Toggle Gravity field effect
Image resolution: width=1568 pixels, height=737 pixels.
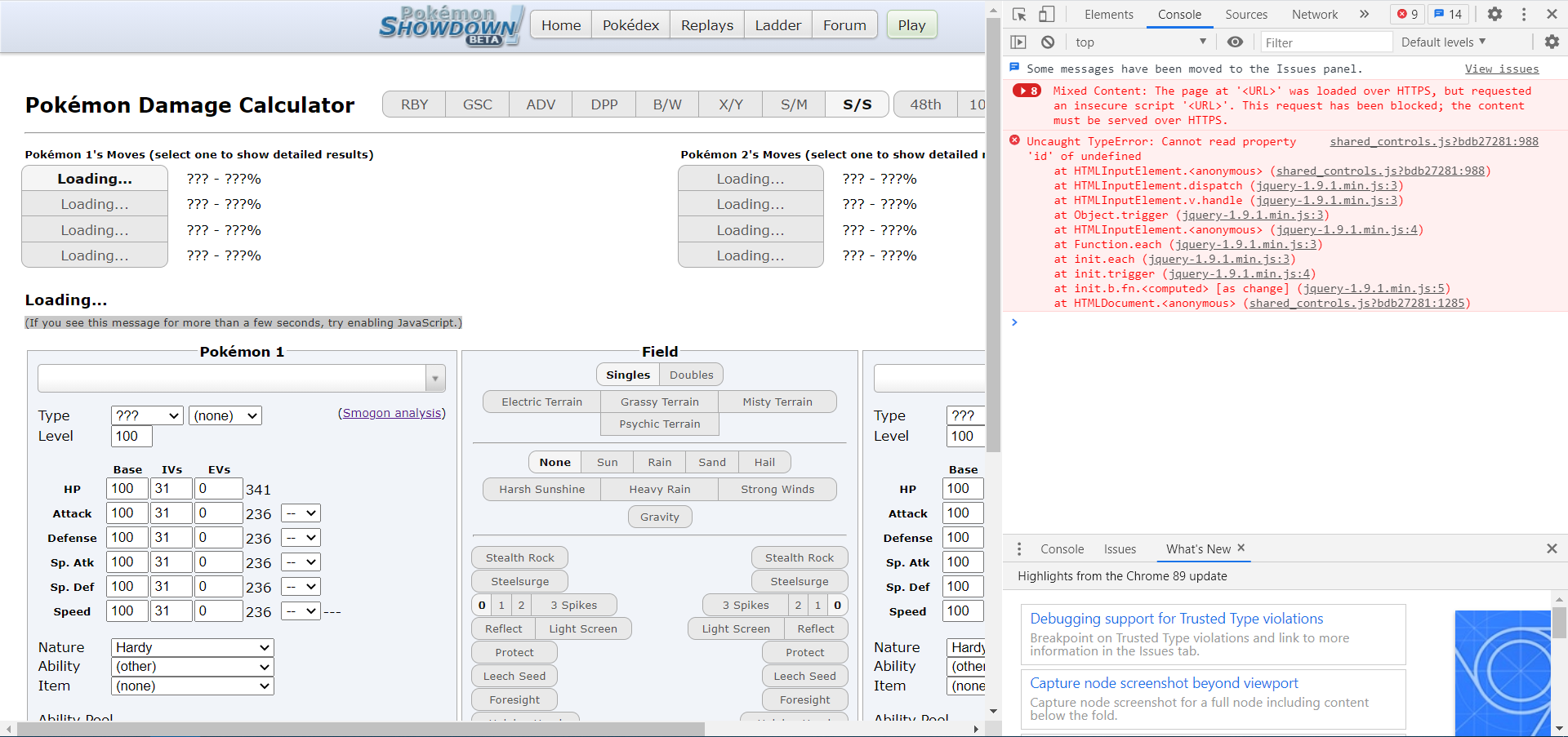tap(660, 517)
